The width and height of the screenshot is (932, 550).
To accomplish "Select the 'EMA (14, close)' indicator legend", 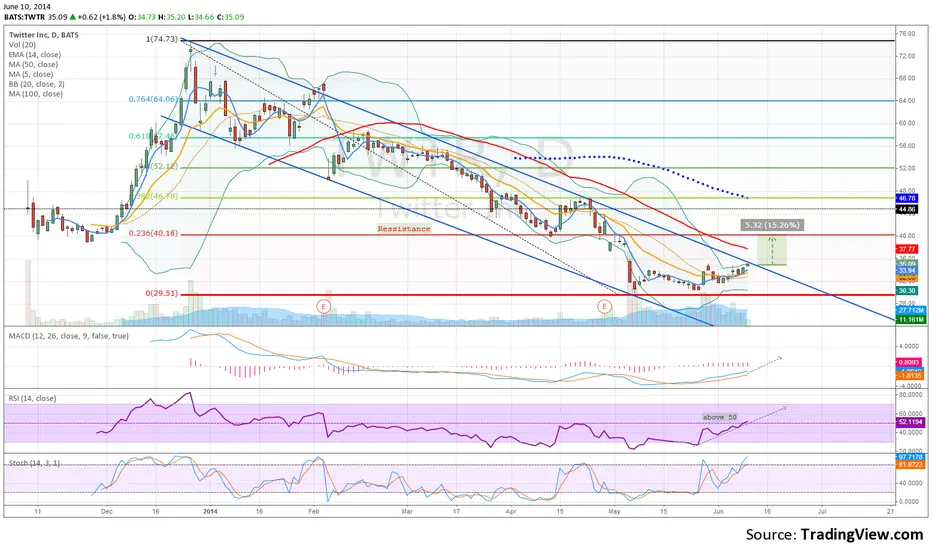I will 34,55.
